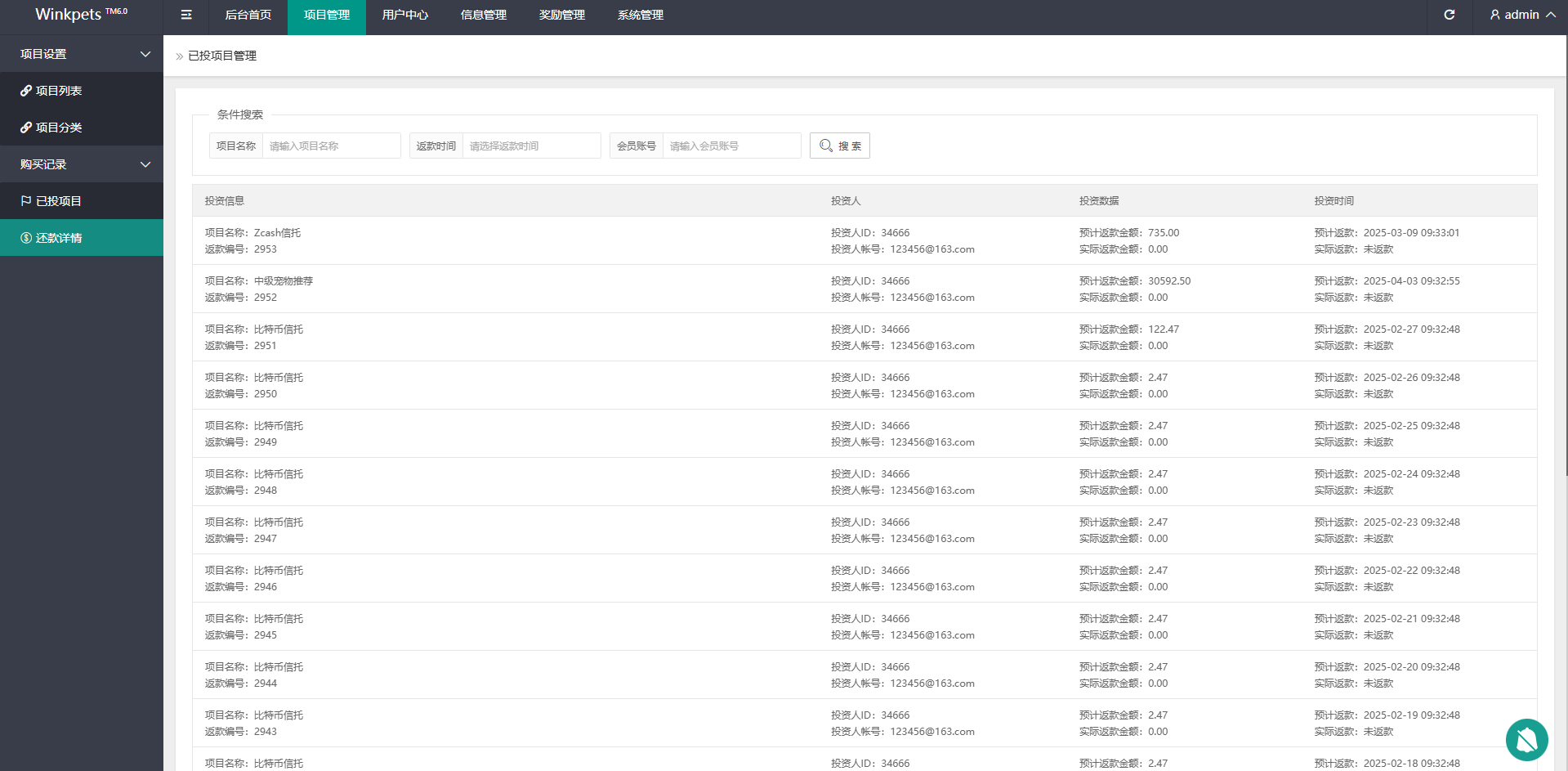1568x771 pixels.
Task: Open the 返款时间 date picker field
Action: [531, 146]
